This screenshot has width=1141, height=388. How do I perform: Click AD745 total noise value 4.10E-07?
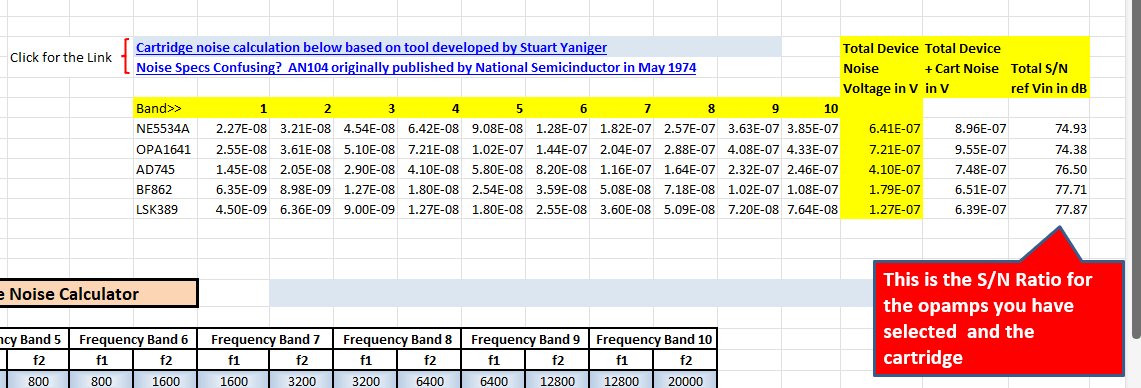coord(881,170)
